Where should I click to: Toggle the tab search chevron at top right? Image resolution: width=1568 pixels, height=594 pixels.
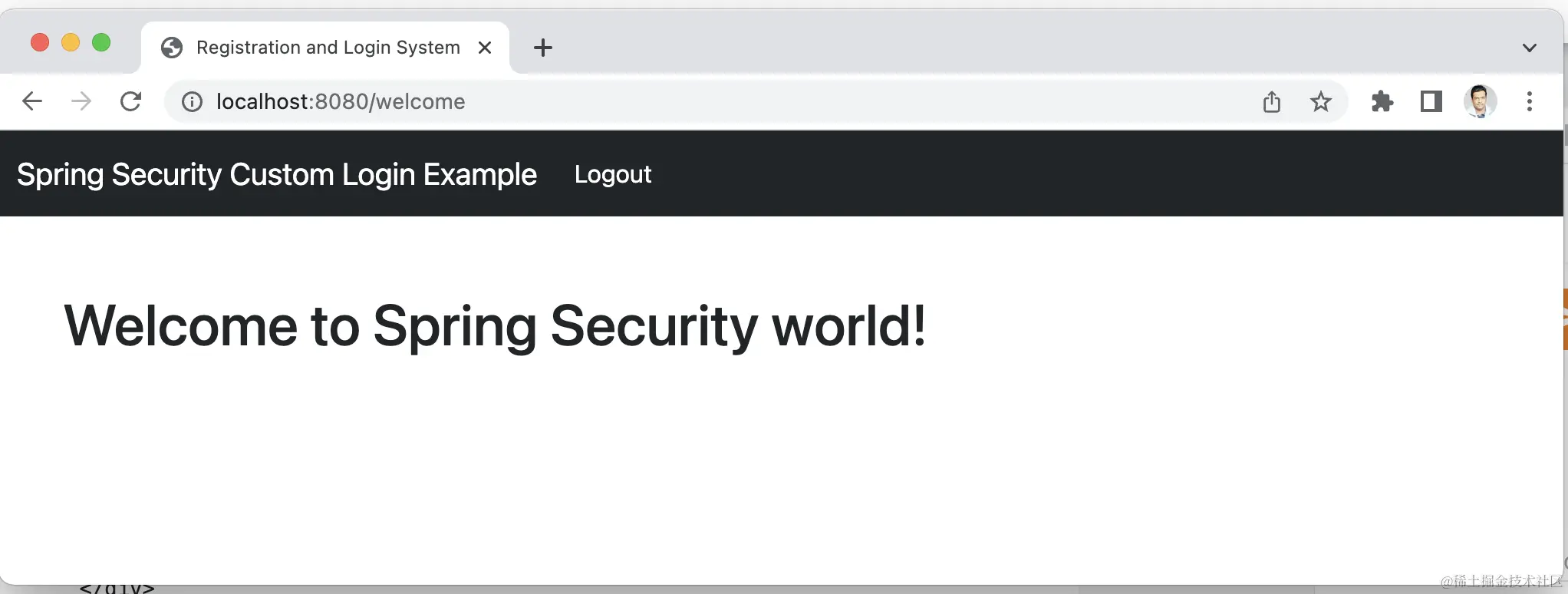[1530, 47]
